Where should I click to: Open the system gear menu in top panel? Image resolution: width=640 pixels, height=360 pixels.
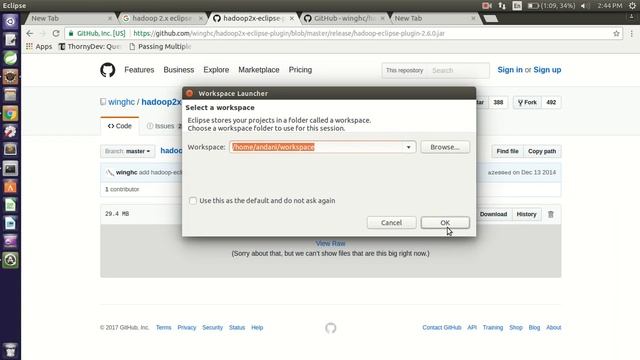[x=632, y=6]
